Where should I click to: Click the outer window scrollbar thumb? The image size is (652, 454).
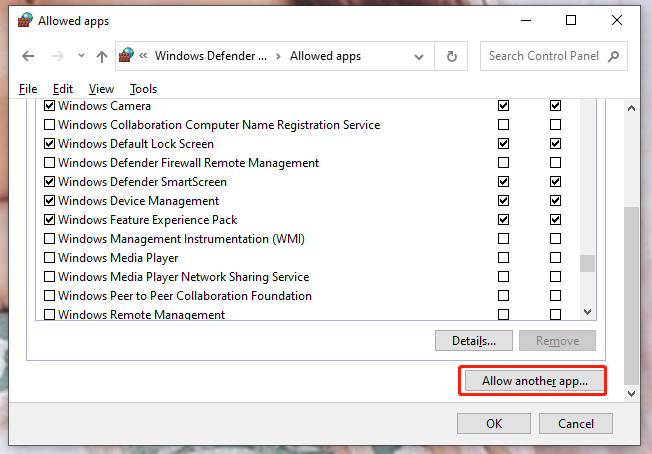631,296
